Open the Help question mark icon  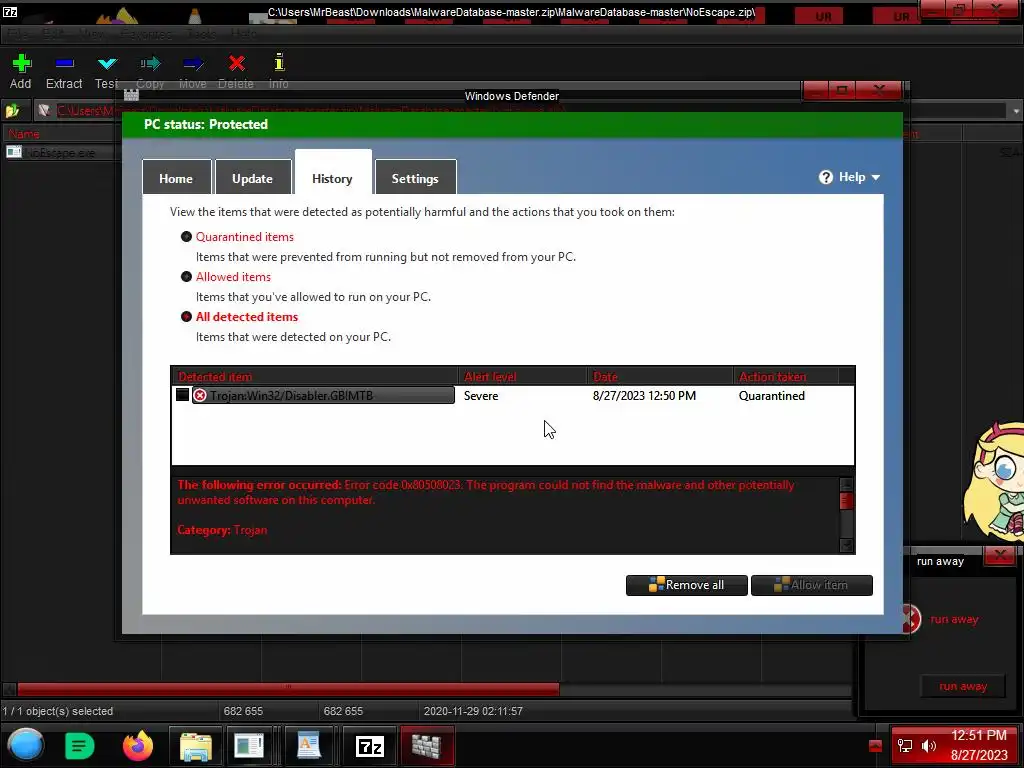825,177
